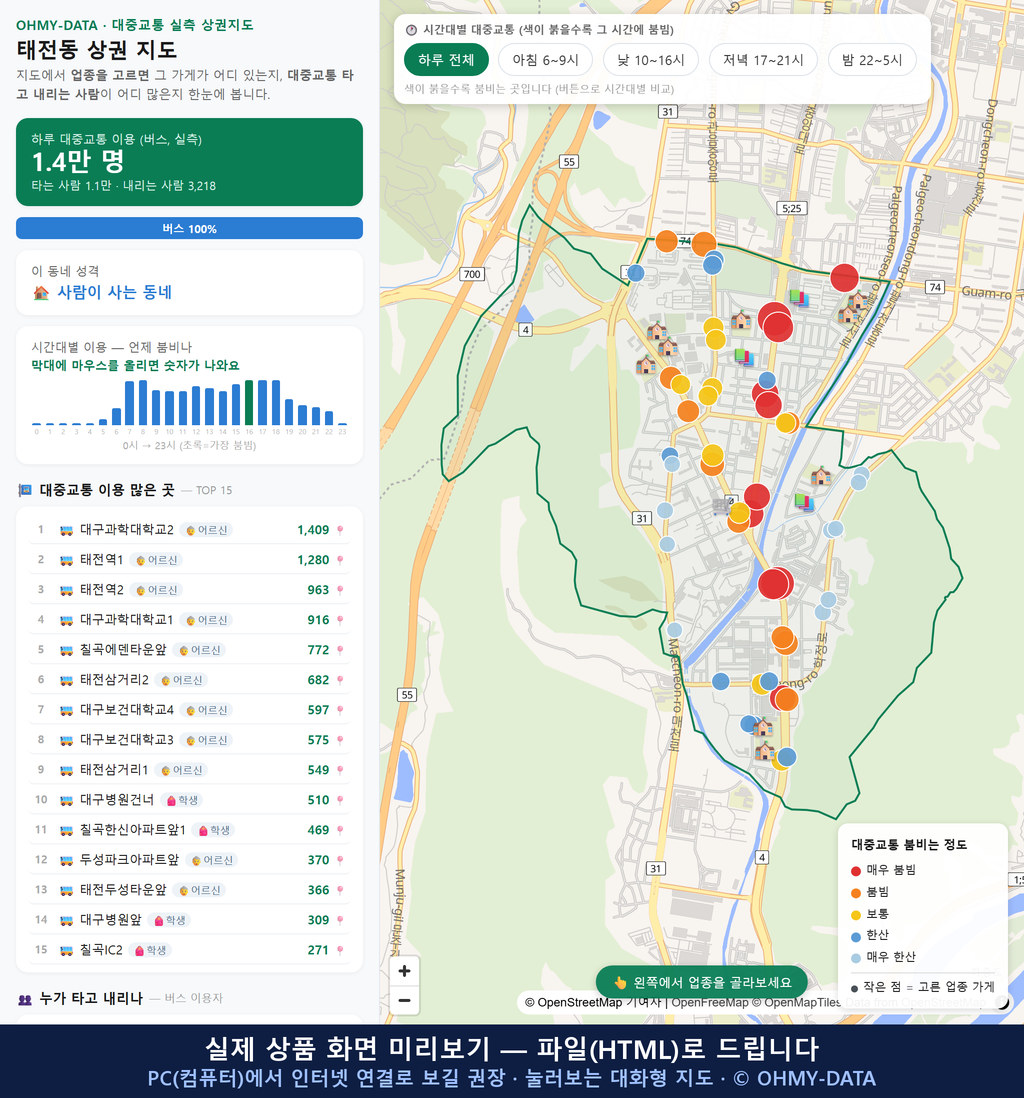Click the 1,409 ridership value
1024x1098 pixels.
(313, 530)
